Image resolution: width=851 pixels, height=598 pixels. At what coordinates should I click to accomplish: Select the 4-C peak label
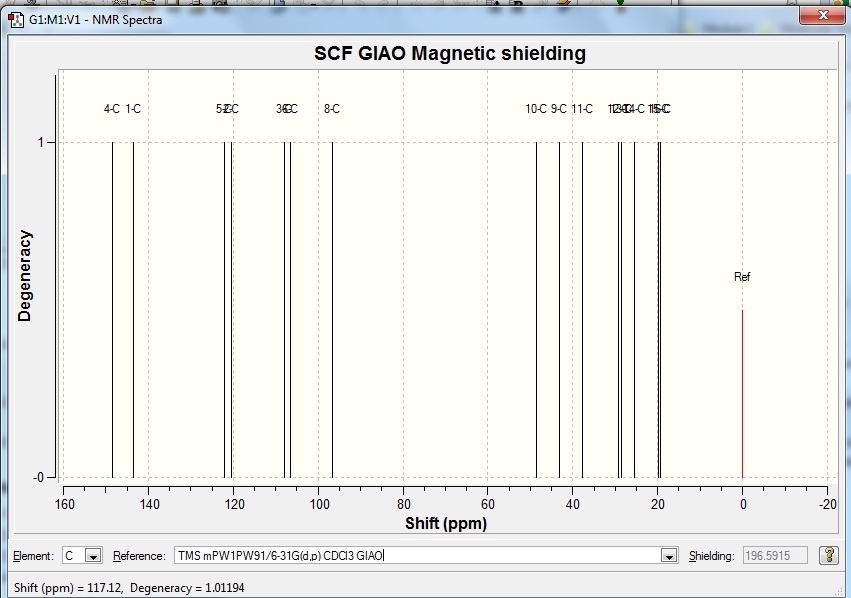point(112,109)
